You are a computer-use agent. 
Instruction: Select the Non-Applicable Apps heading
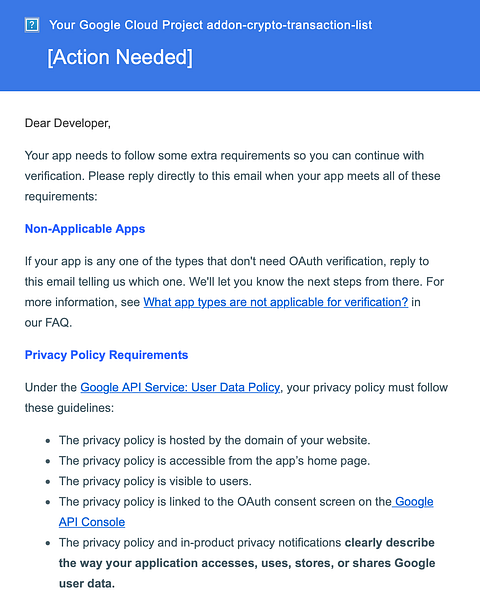pyautogui.click(x=85, y=229)
